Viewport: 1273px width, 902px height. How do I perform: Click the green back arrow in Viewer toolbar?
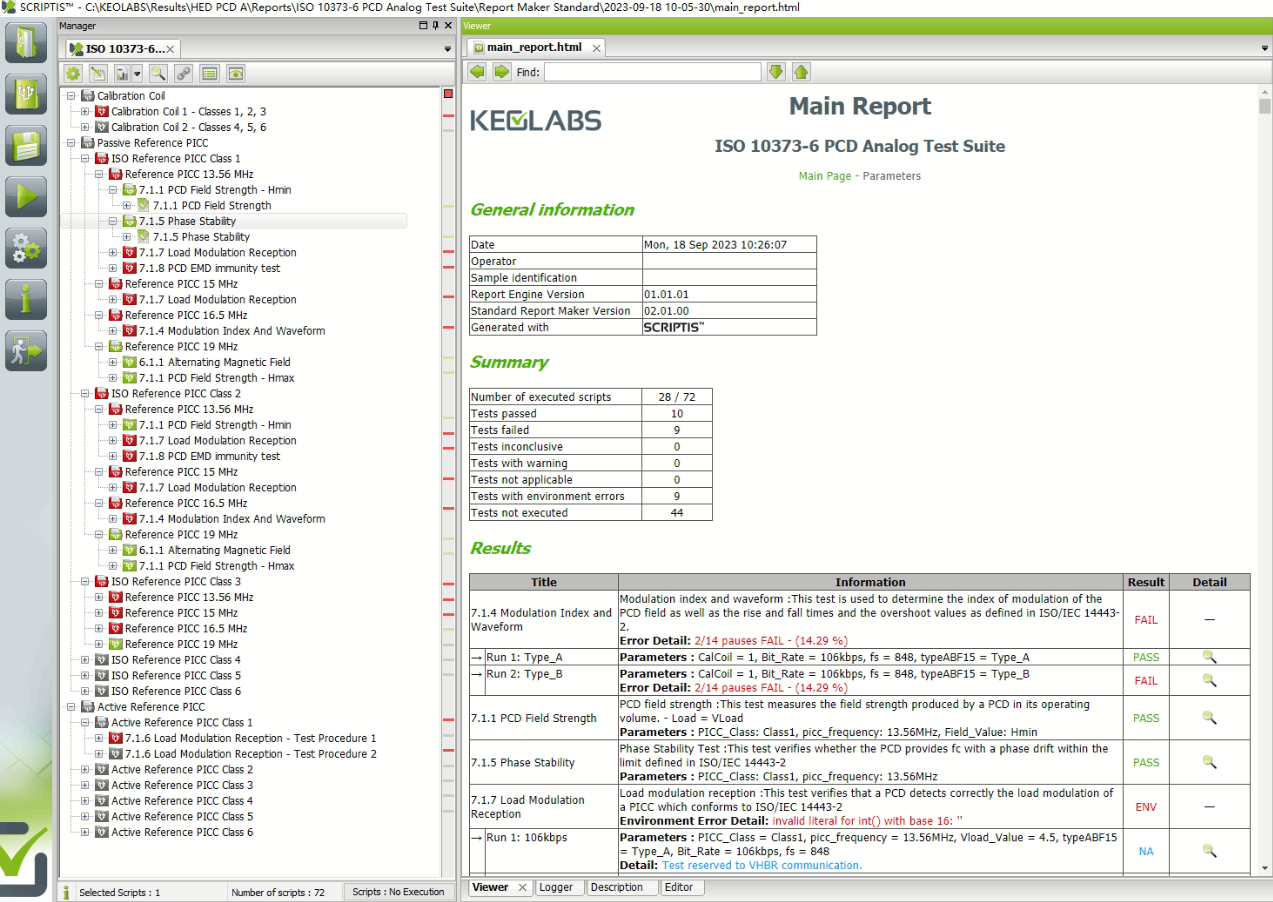click(x=477, y=72)
